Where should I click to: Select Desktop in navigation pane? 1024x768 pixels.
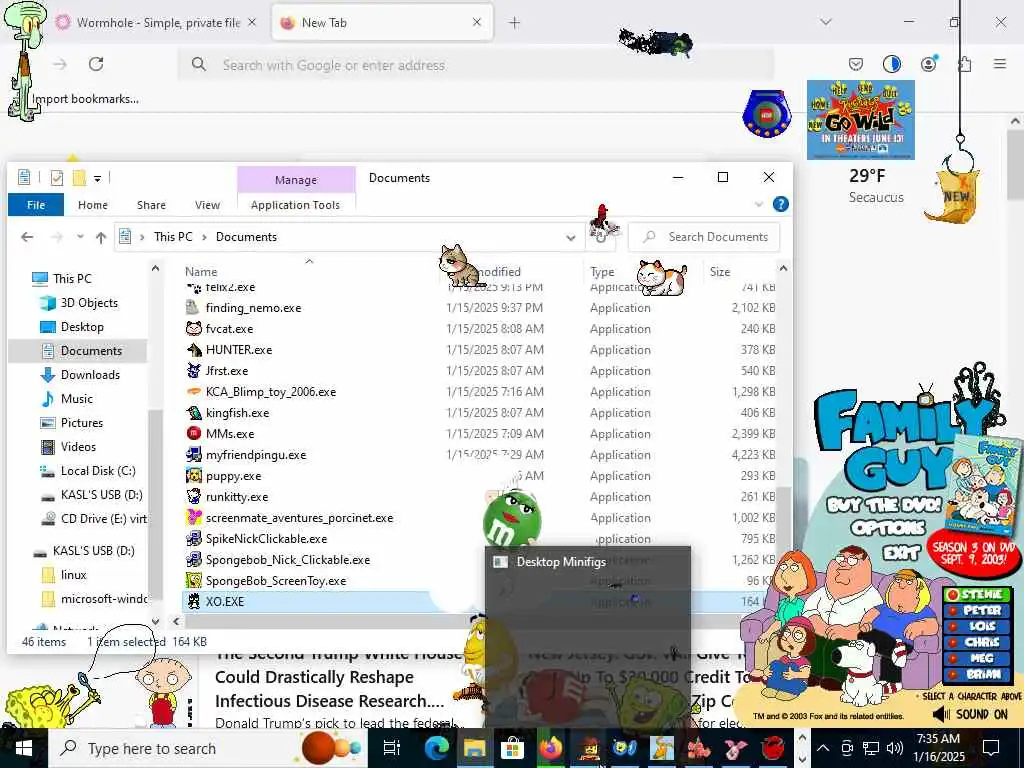[x=82, y=327]
